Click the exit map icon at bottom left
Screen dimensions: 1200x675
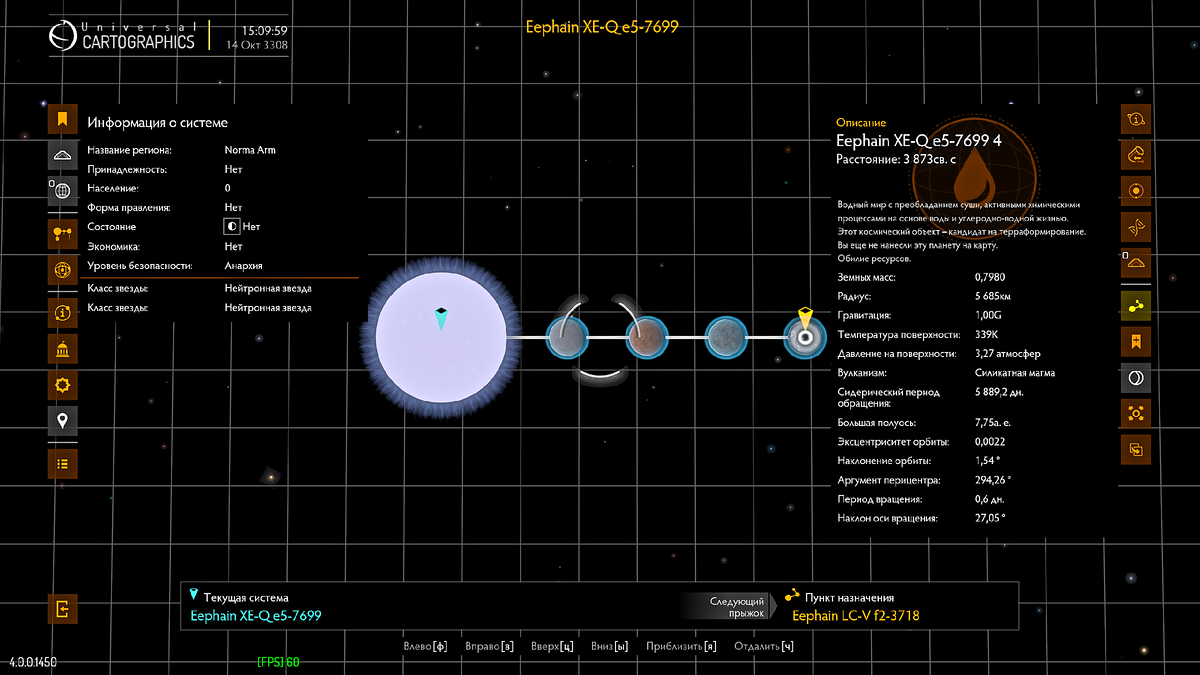click(x=62, y=608)
